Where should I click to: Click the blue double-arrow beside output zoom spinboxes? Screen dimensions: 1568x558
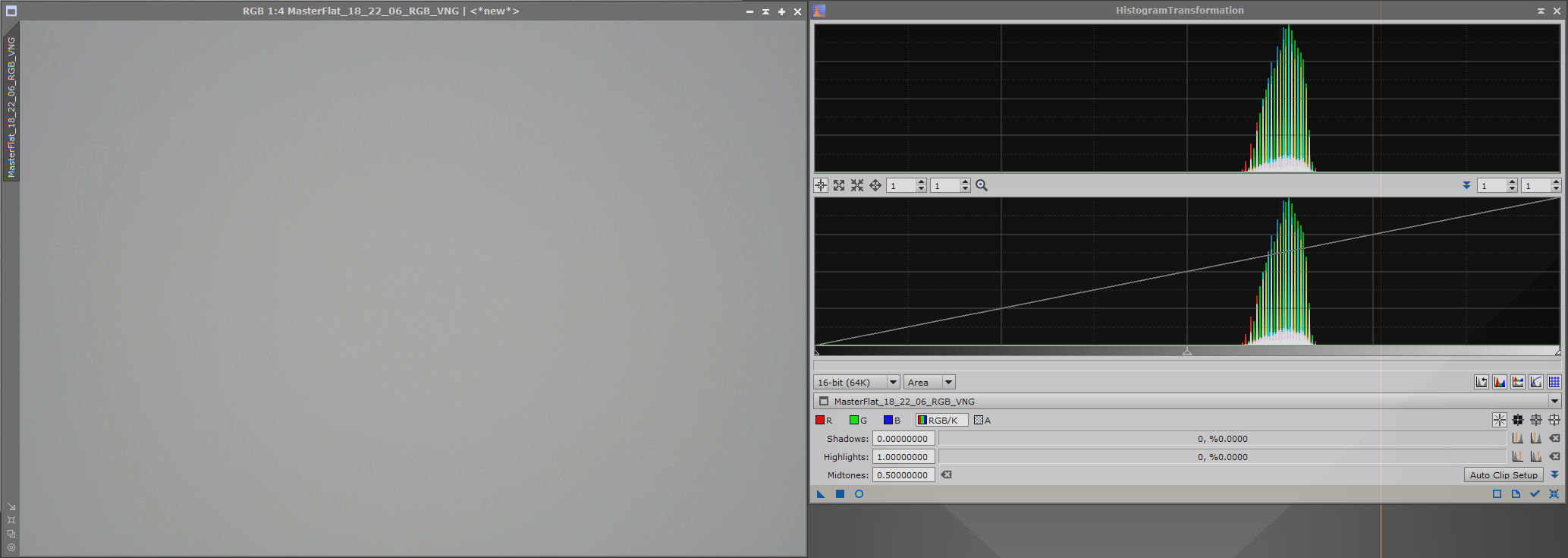click(x=1466, y=185)
